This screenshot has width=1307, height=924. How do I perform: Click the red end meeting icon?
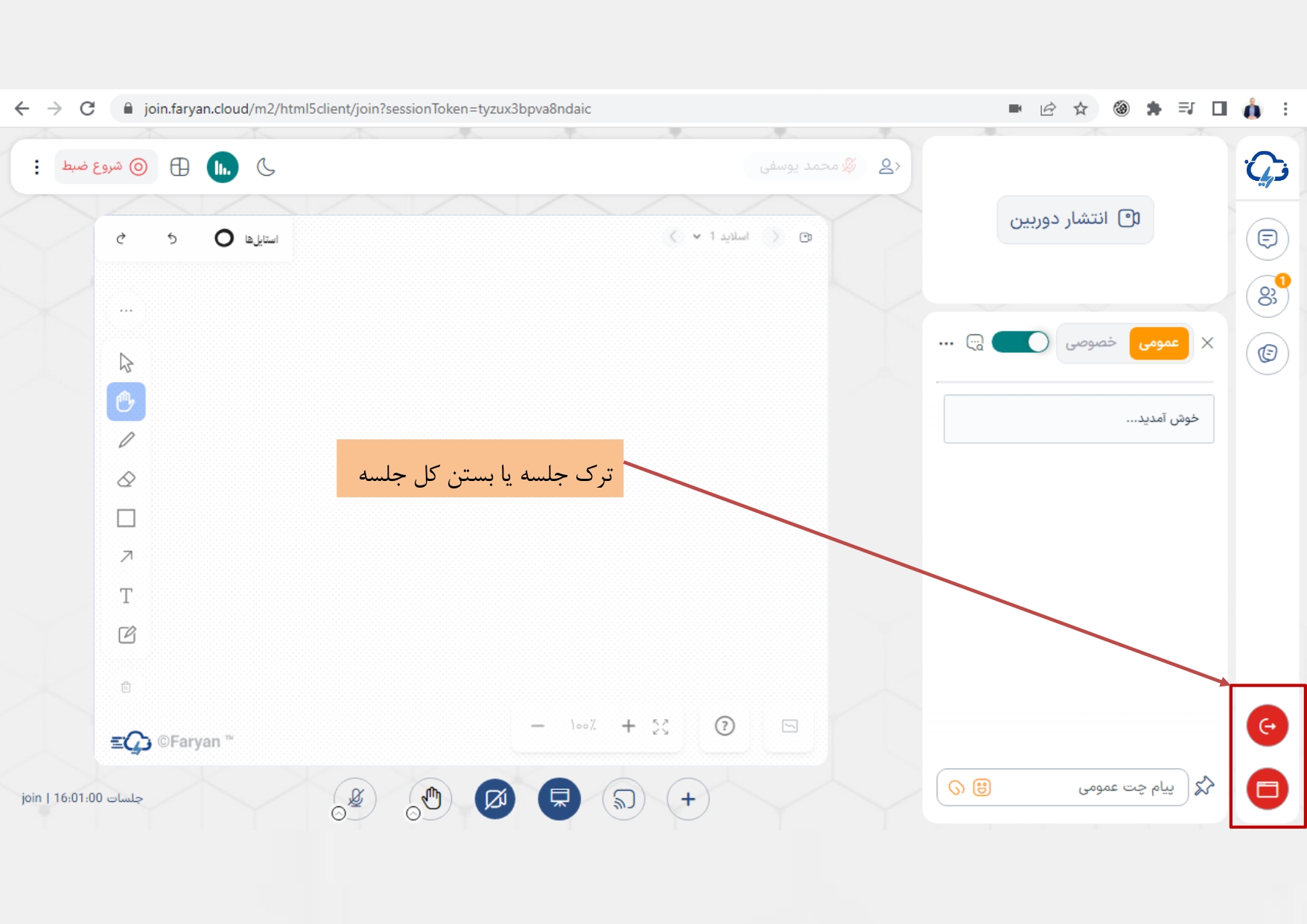coord(1267,788)
